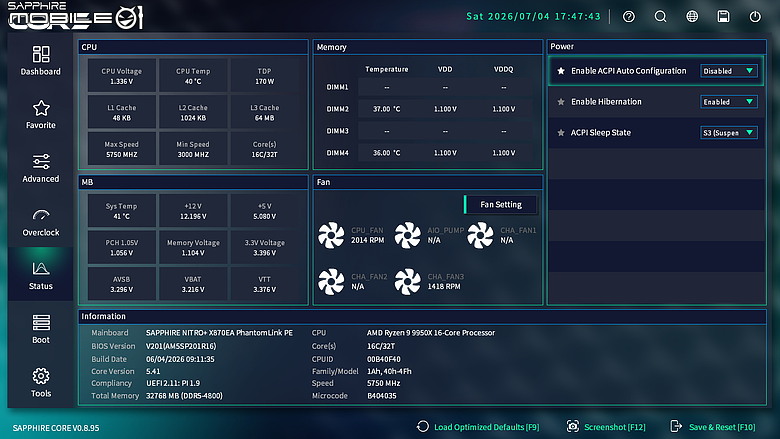Select the MB panel header
Screen dimensions: 780x439
click(x=193, y=182)
